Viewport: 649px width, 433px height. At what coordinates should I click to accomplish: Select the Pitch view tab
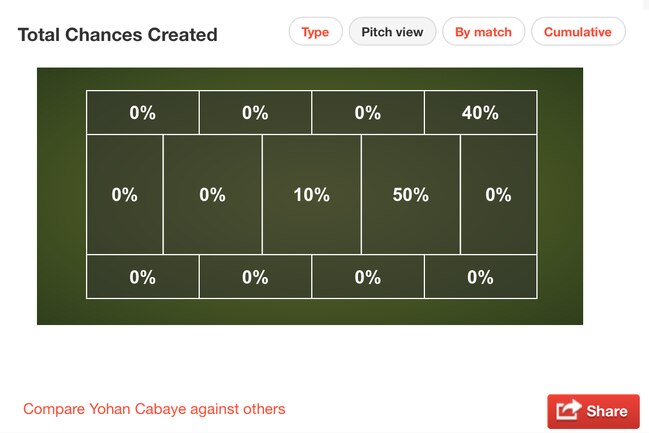point(392,32)
